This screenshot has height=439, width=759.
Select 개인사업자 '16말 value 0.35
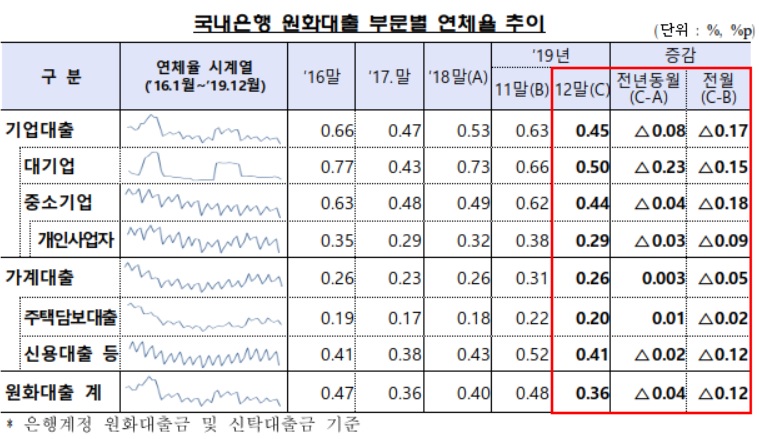(337, 241)
